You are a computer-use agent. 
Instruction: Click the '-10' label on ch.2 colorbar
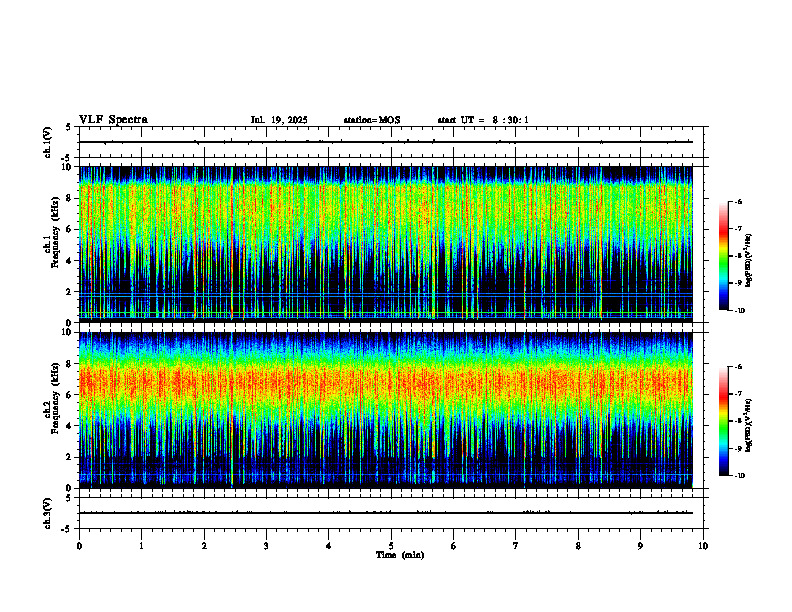739,475
